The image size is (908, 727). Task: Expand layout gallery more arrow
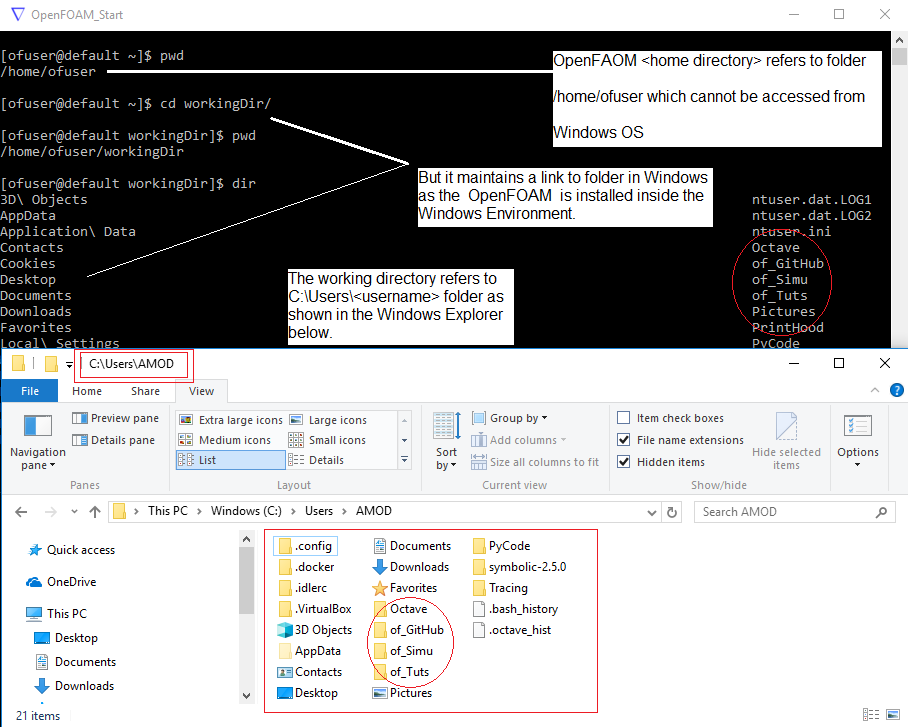(x=404, y=460)
